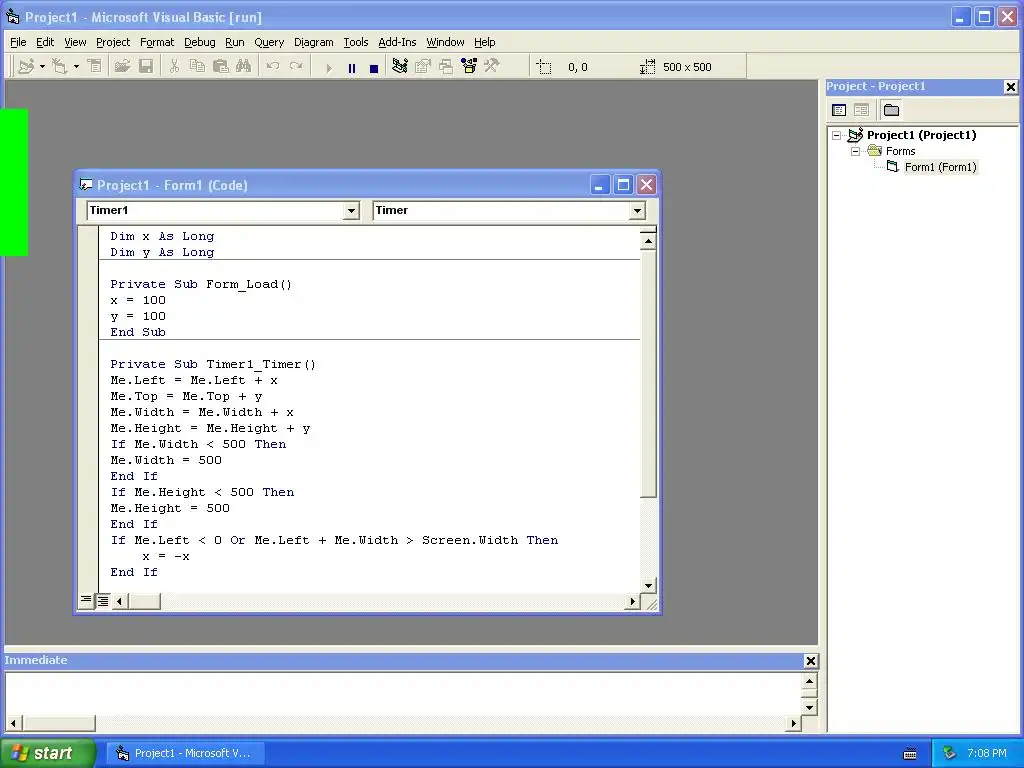Image resolution: width=1024 pixels, height=768 pixels.
Task: Click the Undo arrow icon
Action: tap(273, 67)
